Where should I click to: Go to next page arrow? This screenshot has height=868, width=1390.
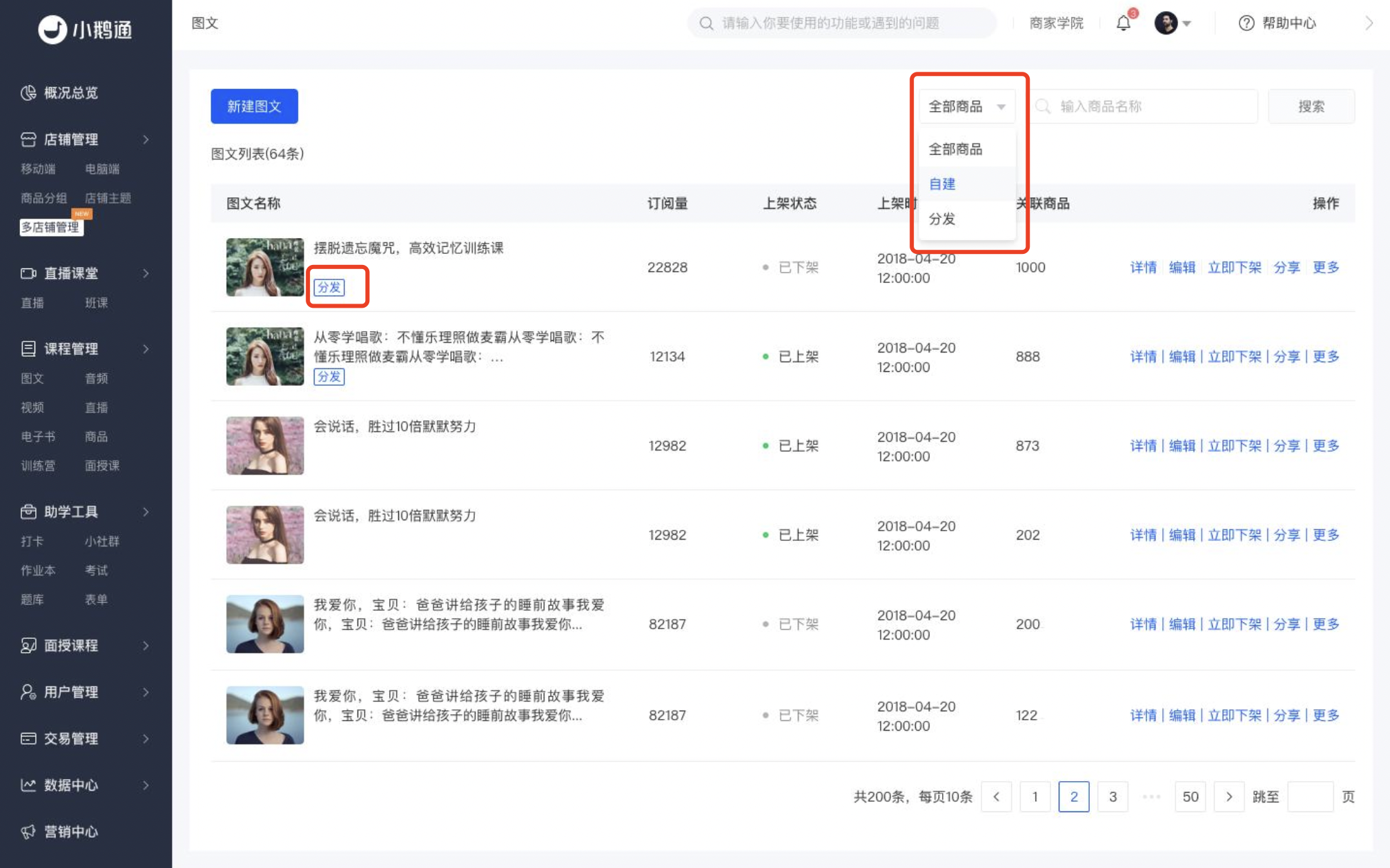(1229, 796)
